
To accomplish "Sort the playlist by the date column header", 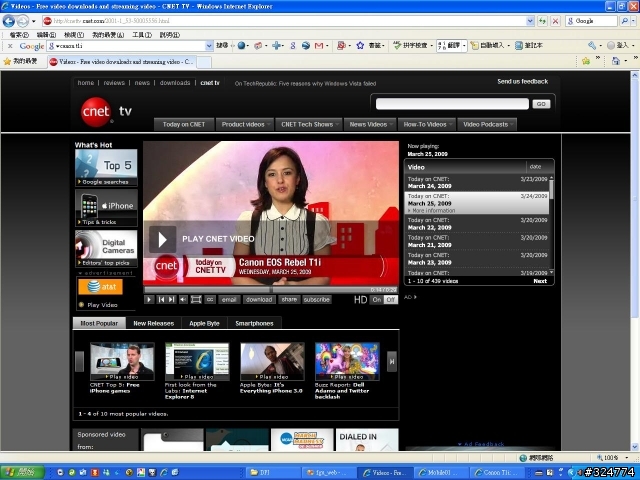I will (536, 167).
